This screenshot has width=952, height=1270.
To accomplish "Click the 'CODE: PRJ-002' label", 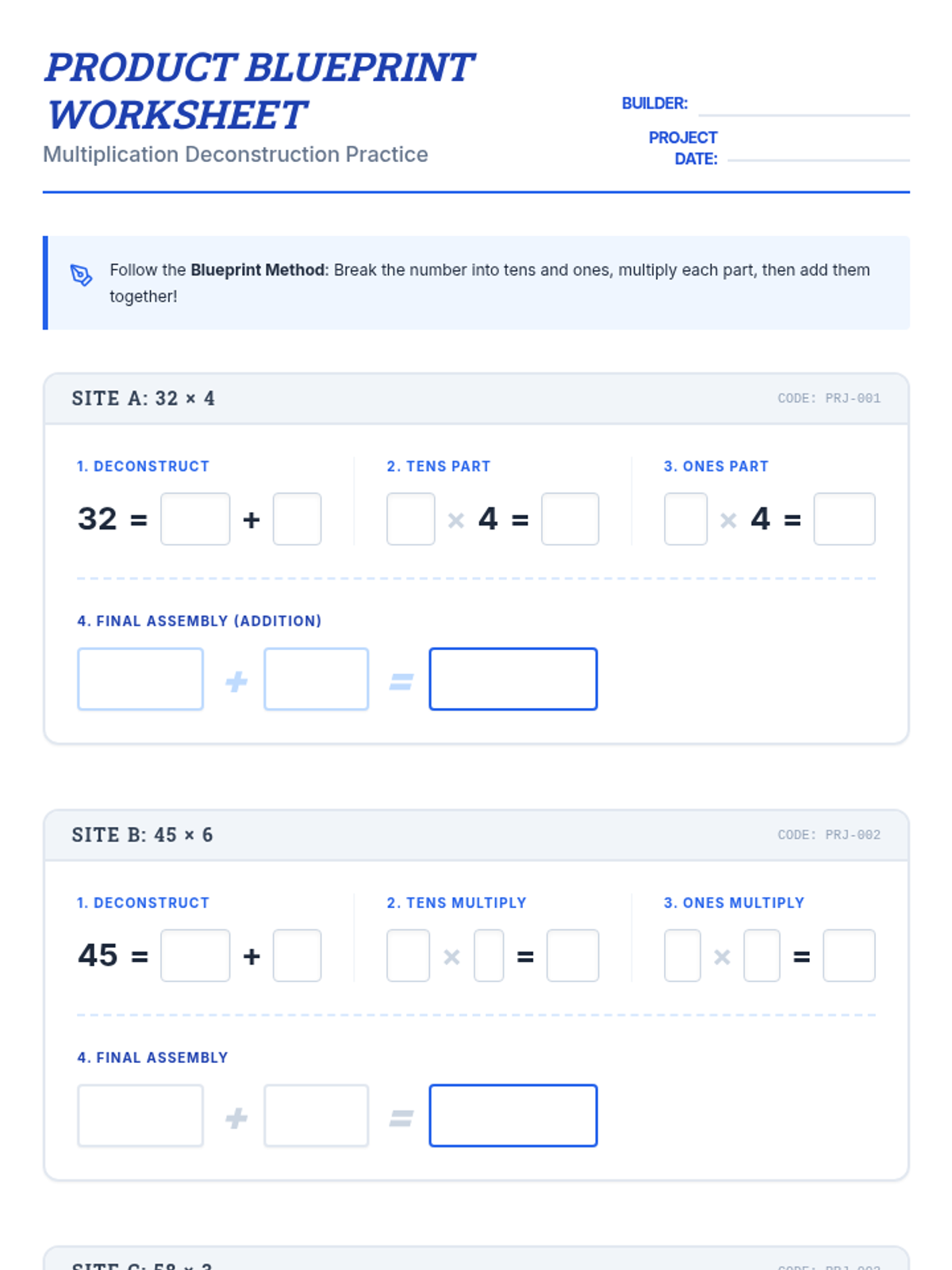I will pyautogui.click(x=828, y=835).
